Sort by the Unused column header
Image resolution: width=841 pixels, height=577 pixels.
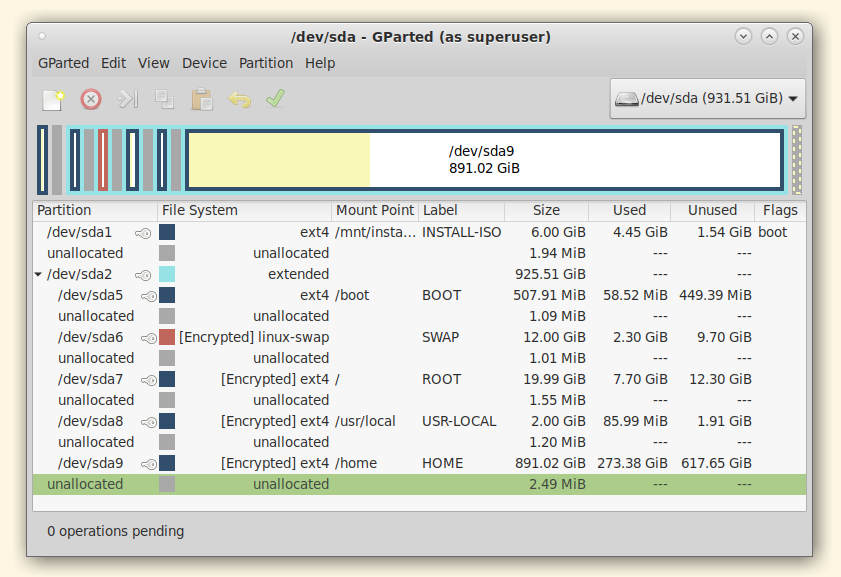pyautogui.click(x=713, y=210)
